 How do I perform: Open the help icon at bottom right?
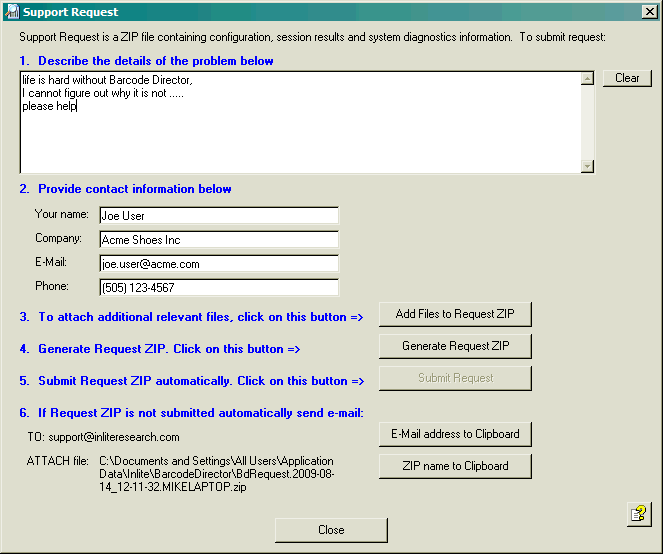pyautogui.click(x=638, y=514)
